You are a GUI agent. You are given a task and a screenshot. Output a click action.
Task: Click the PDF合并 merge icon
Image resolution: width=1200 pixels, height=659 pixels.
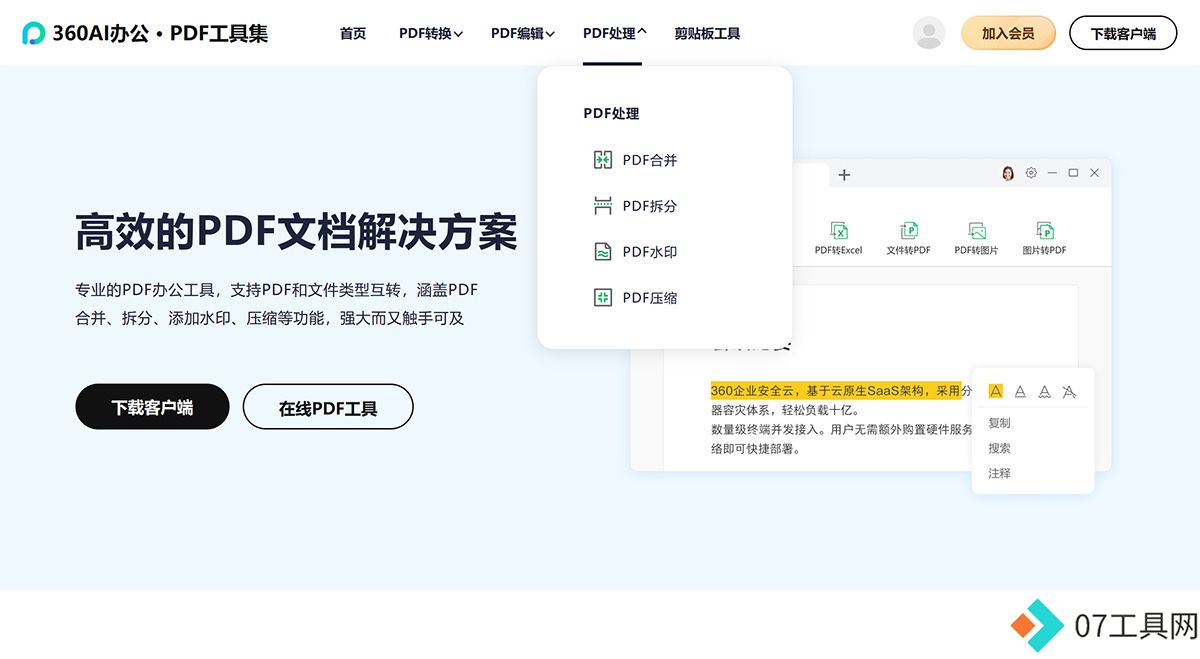[x=603, y=160]
